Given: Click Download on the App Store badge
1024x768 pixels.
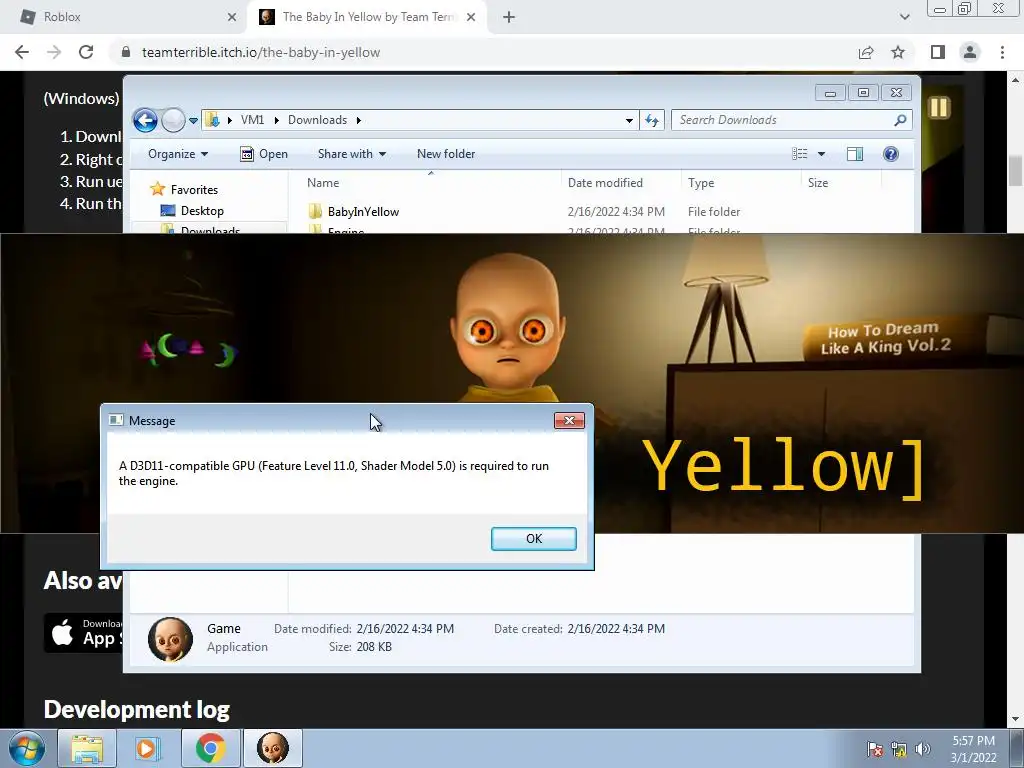Looking at the screenshot, I should tap(83, 633).
